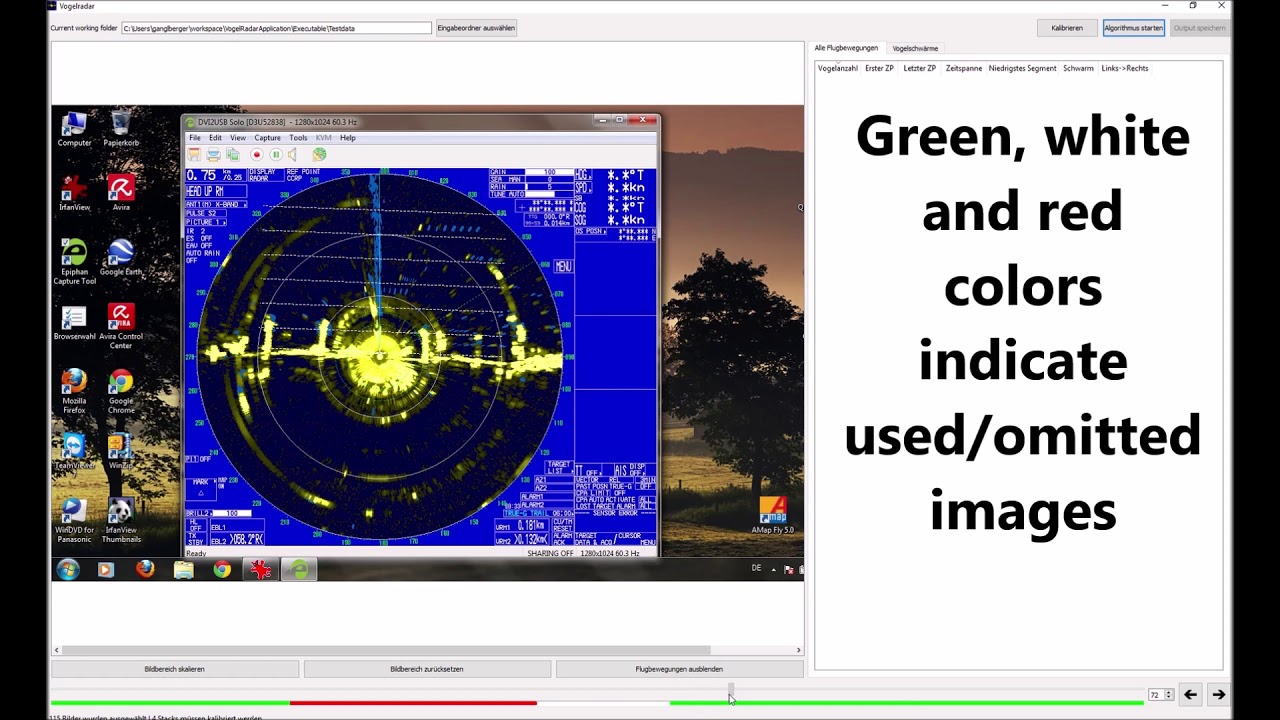The image size is (1280, 720).
Task: Click the file explorer icon in taskbar
Action: 183,569
